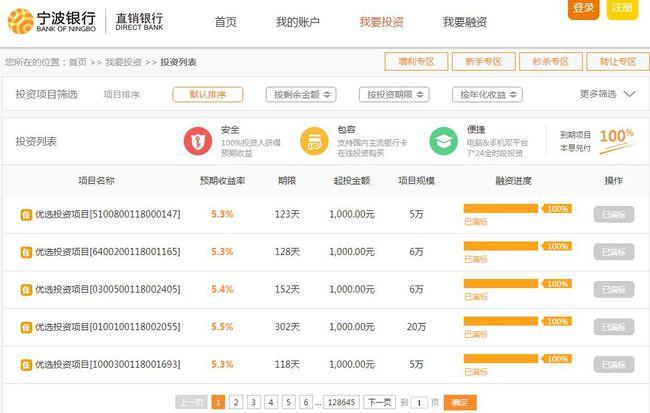Go to page 5 in pagination
The width and height of the screenshot is (650, 413).
pyautogui.click(x=289, y=402)
